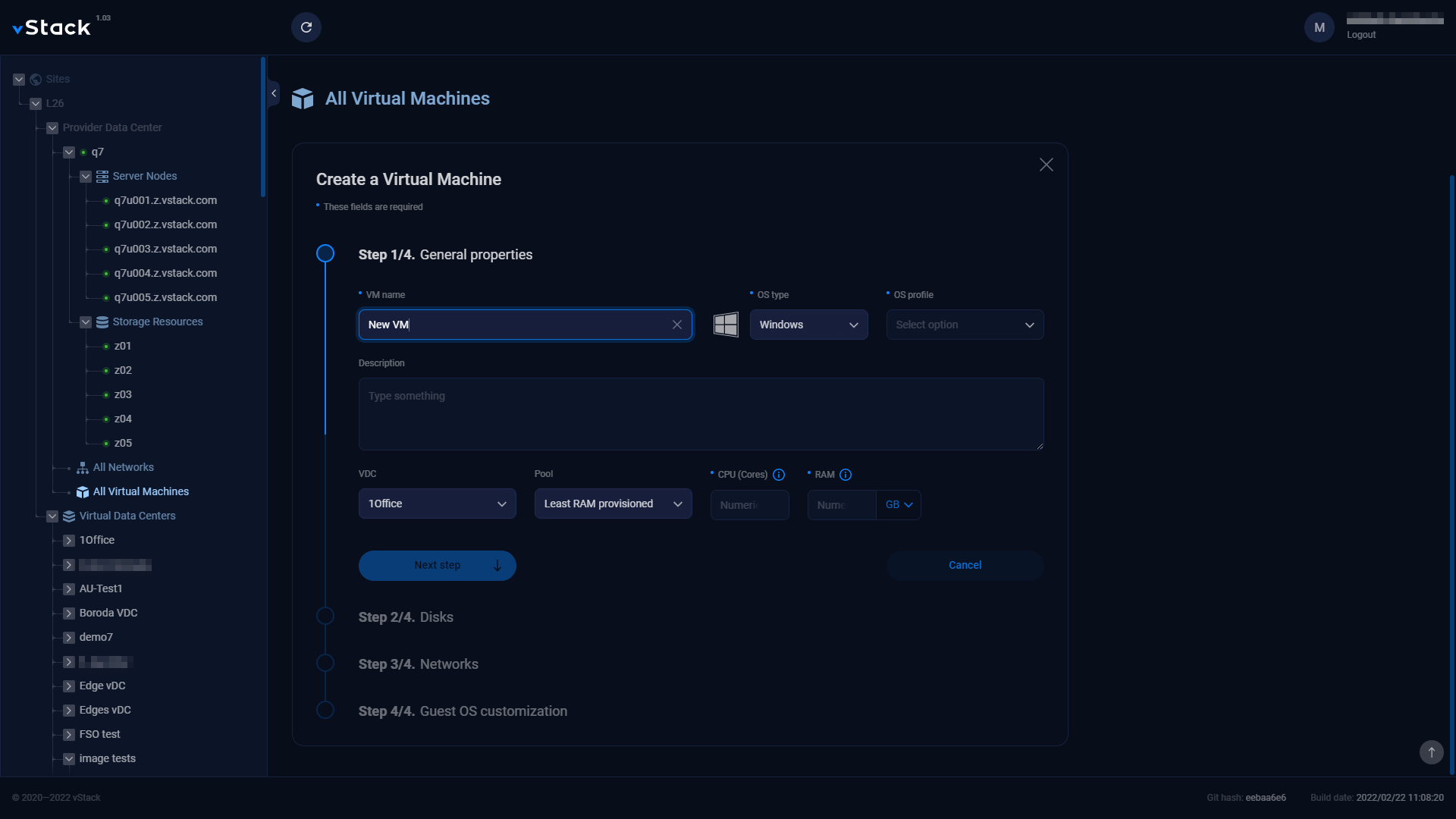Expand the Edge vDC node

pos(69,686)
